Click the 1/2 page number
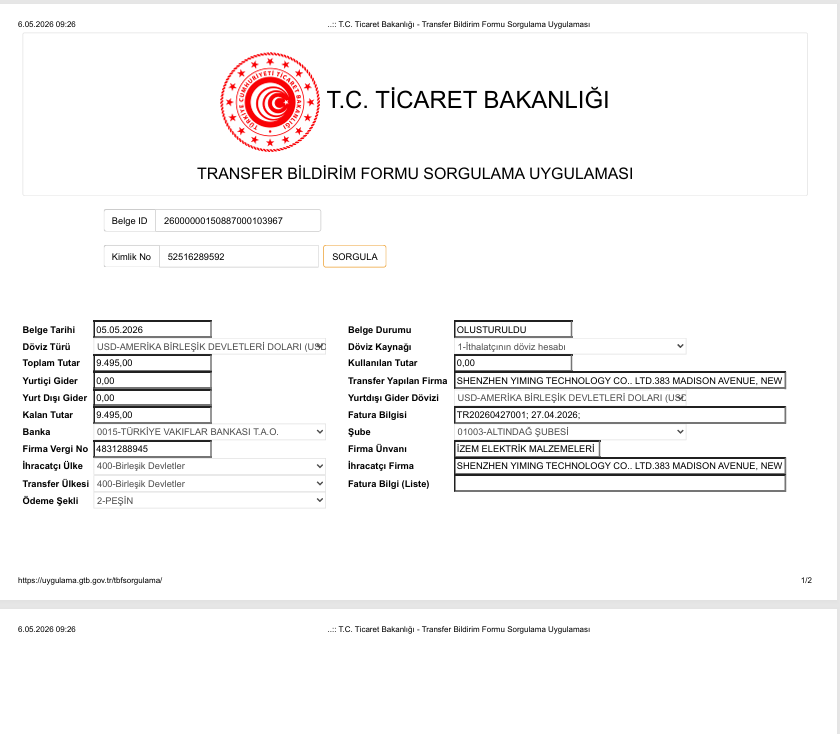 tap(806, 580)
